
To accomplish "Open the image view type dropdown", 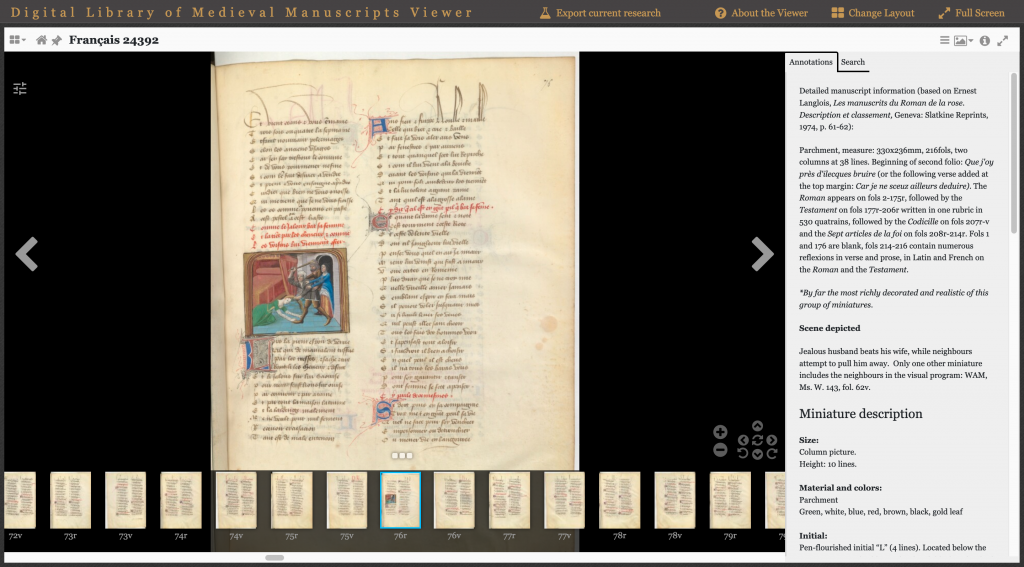I will click(x=963, y=40).
